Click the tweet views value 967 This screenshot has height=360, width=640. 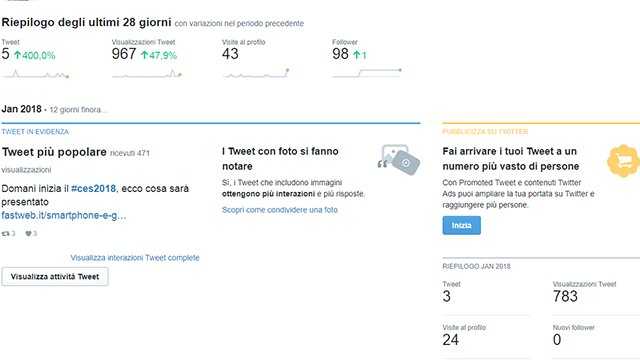[x=124, y=54]
